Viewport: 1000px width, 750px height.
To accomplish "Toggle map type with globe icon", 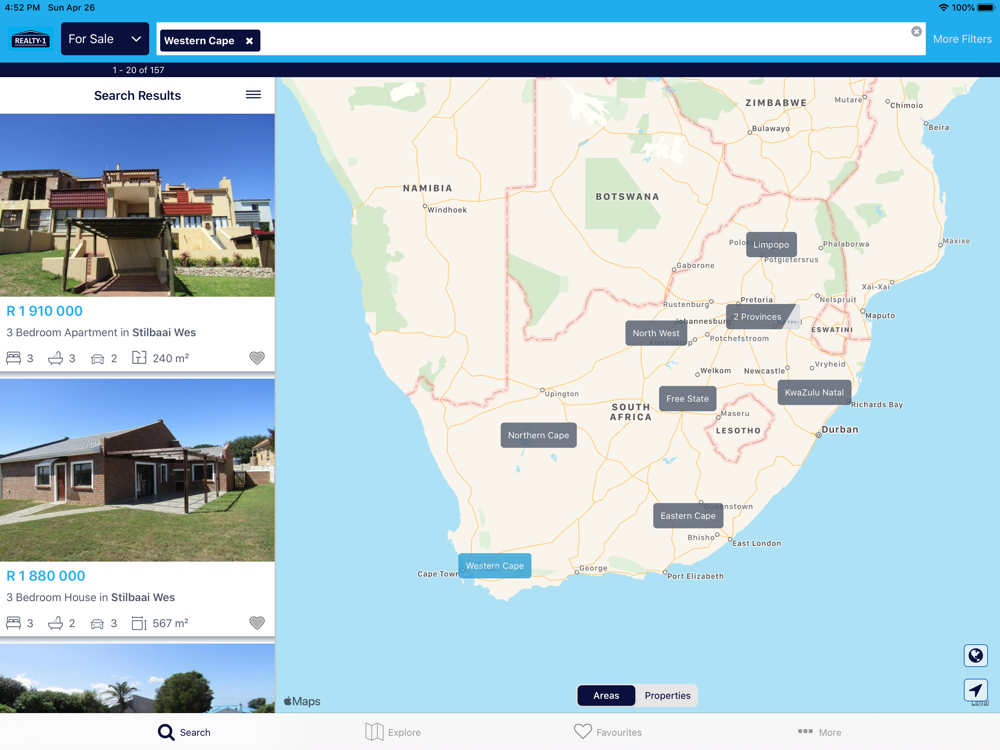I will [x=975, y=656].
